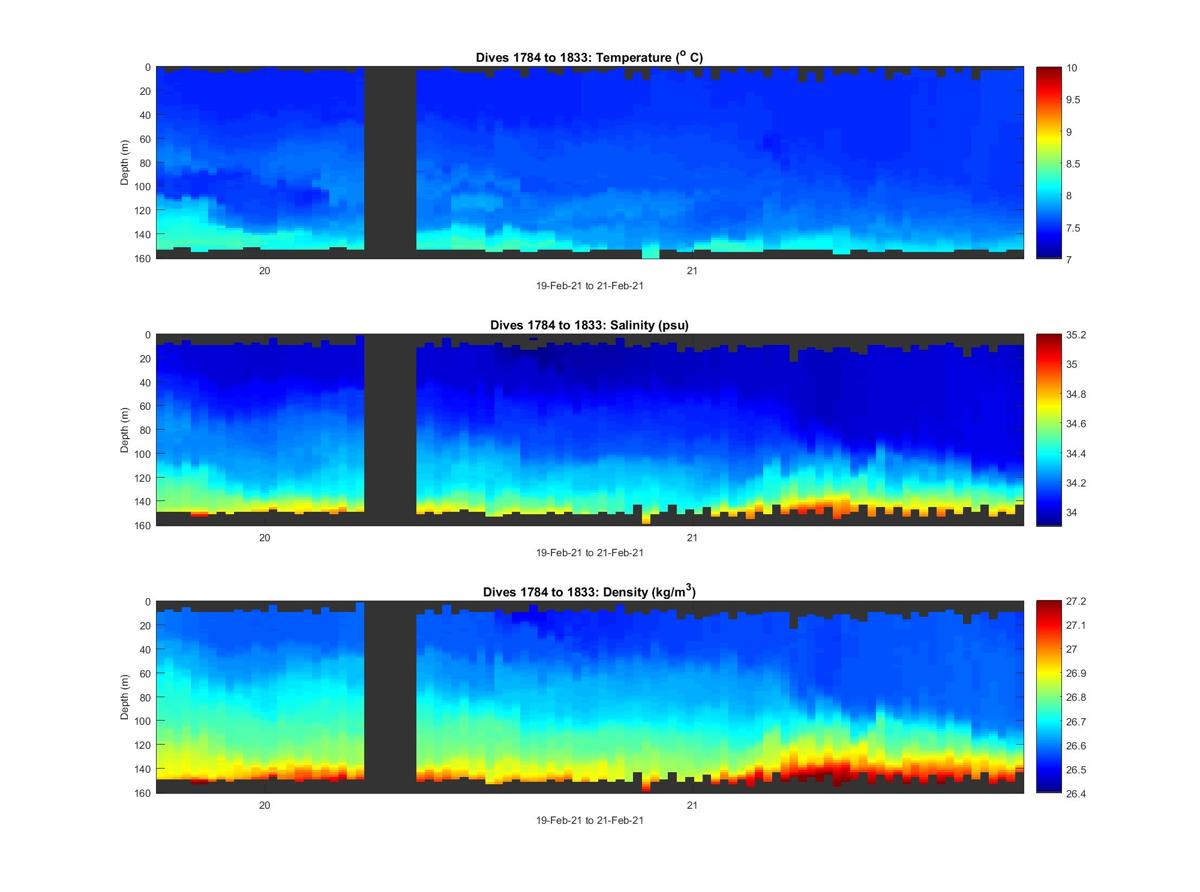The width and height of the screenshot is (1200, 892).
Task: Click the 35 tick on Salinity colorbar
Action: (1073, 365)
